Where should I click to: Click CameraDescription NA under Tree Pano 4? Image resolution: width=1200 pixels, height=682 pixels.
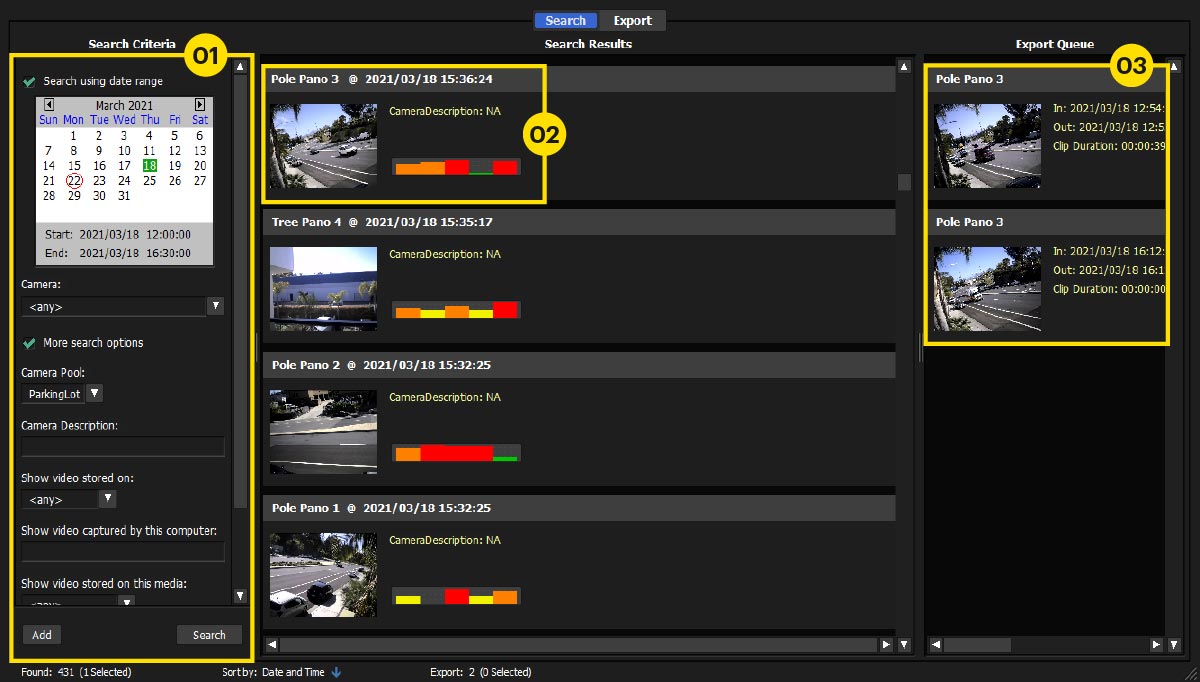pyautogui.click(x=444, y=254)
